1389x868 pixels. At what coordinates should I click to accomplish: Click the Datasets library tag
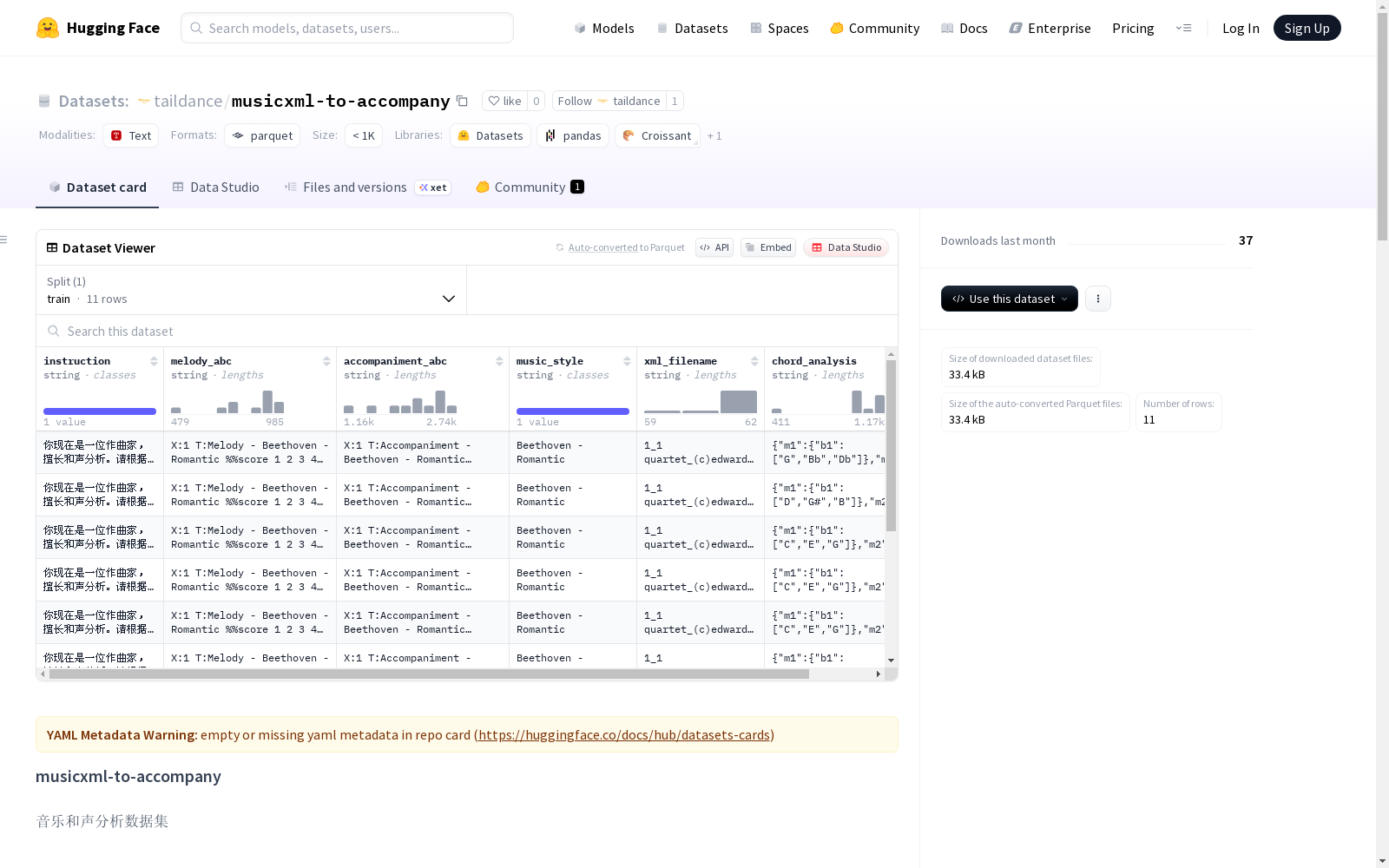[x=490, y=135]
